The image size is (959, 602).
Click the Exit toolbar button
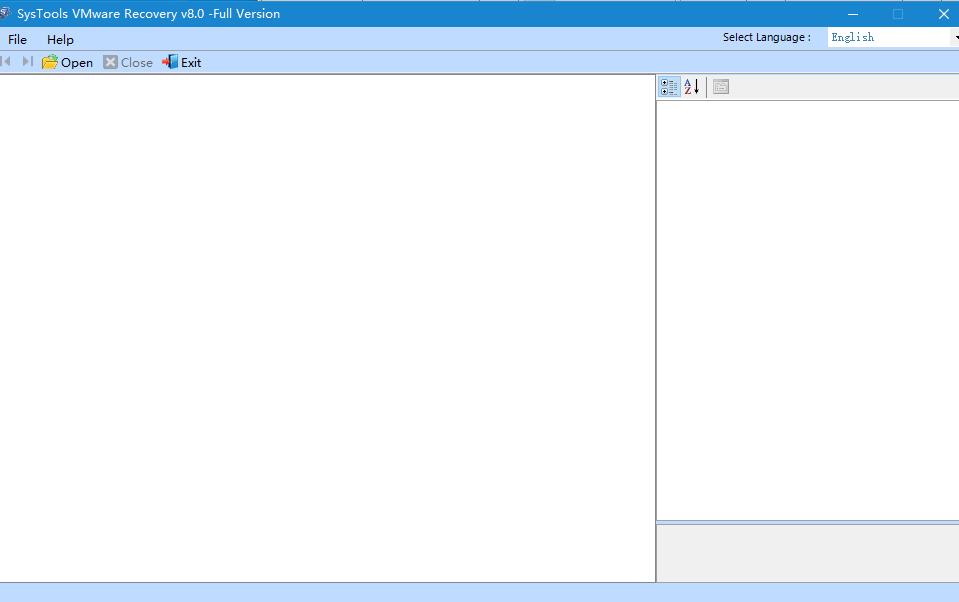tap(182, 62)
